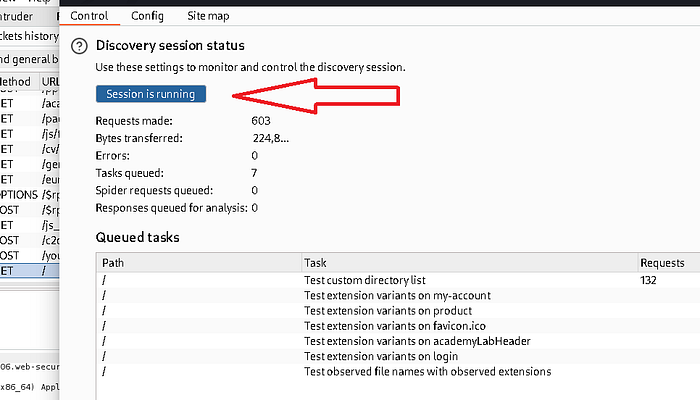Select Test observed file names with extensions row
The width and height of the screenshot is (700, 400).
pos(398,371)
